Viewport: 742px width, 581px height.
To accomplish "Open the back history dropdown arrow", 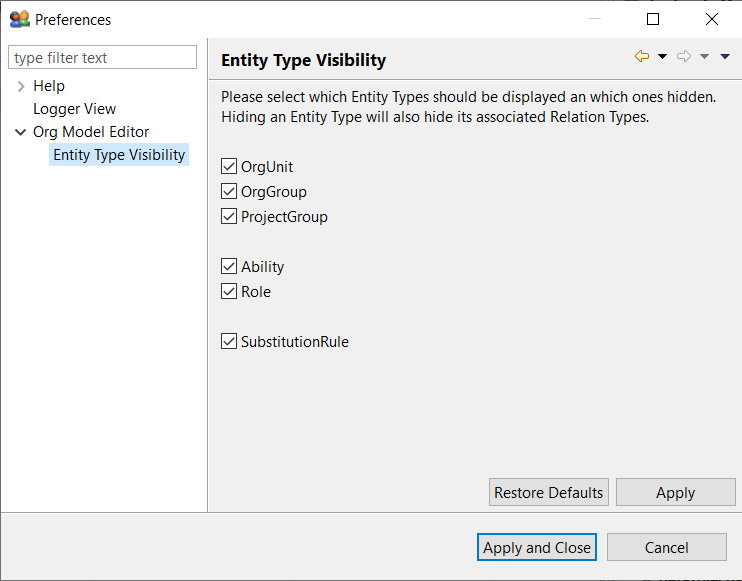I will coord(662,57).
